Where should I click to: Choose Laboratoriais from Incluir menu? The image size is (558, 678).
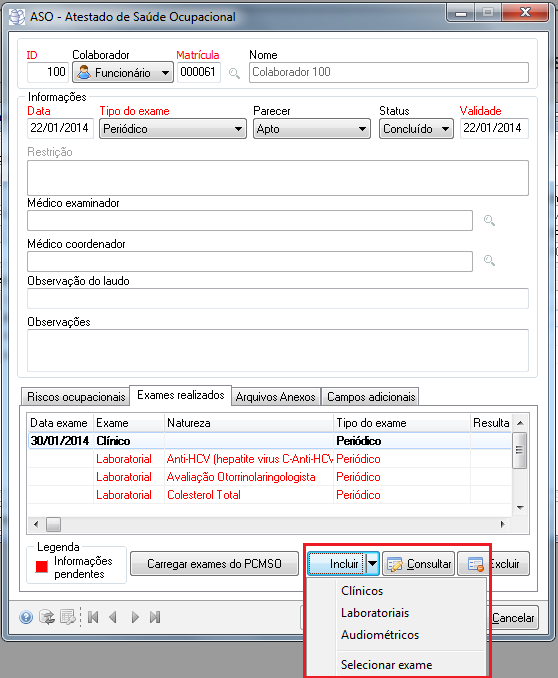375,613
